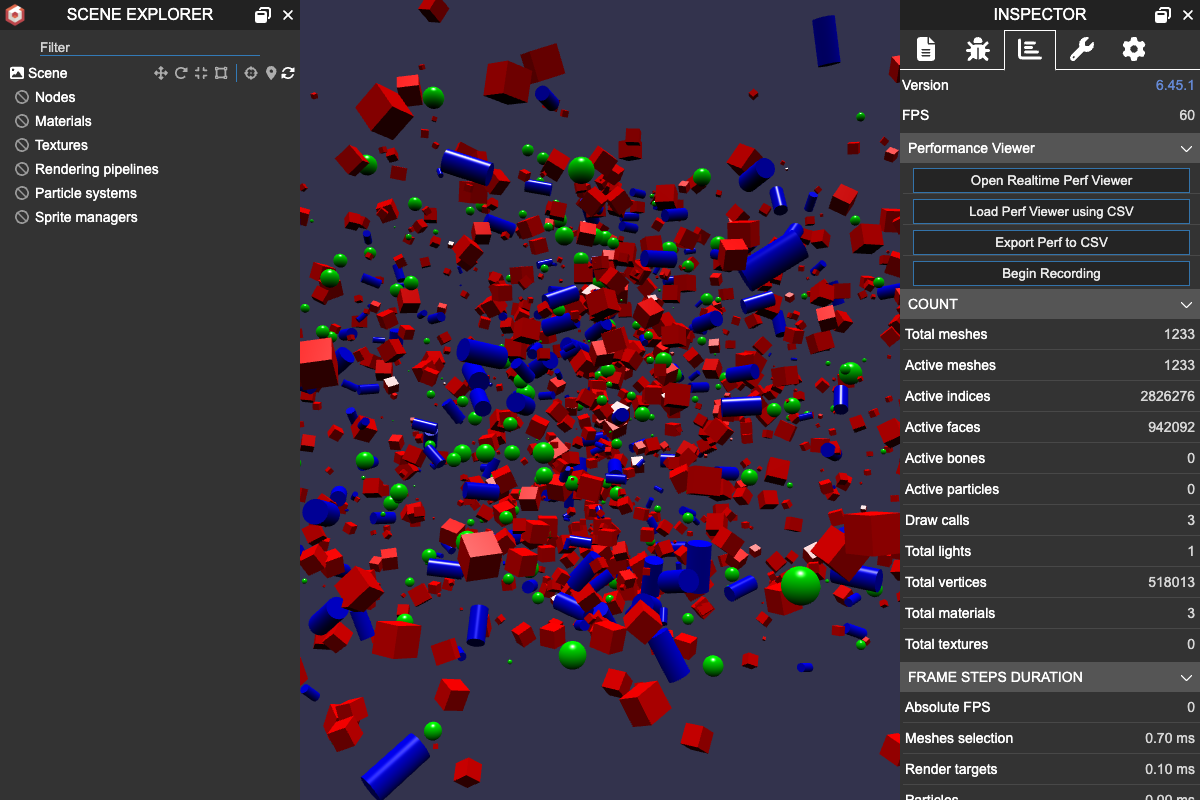
Task: Collapse the Frame Steps Duration section
Action: pyautogui.click(x=1186, y=677)
